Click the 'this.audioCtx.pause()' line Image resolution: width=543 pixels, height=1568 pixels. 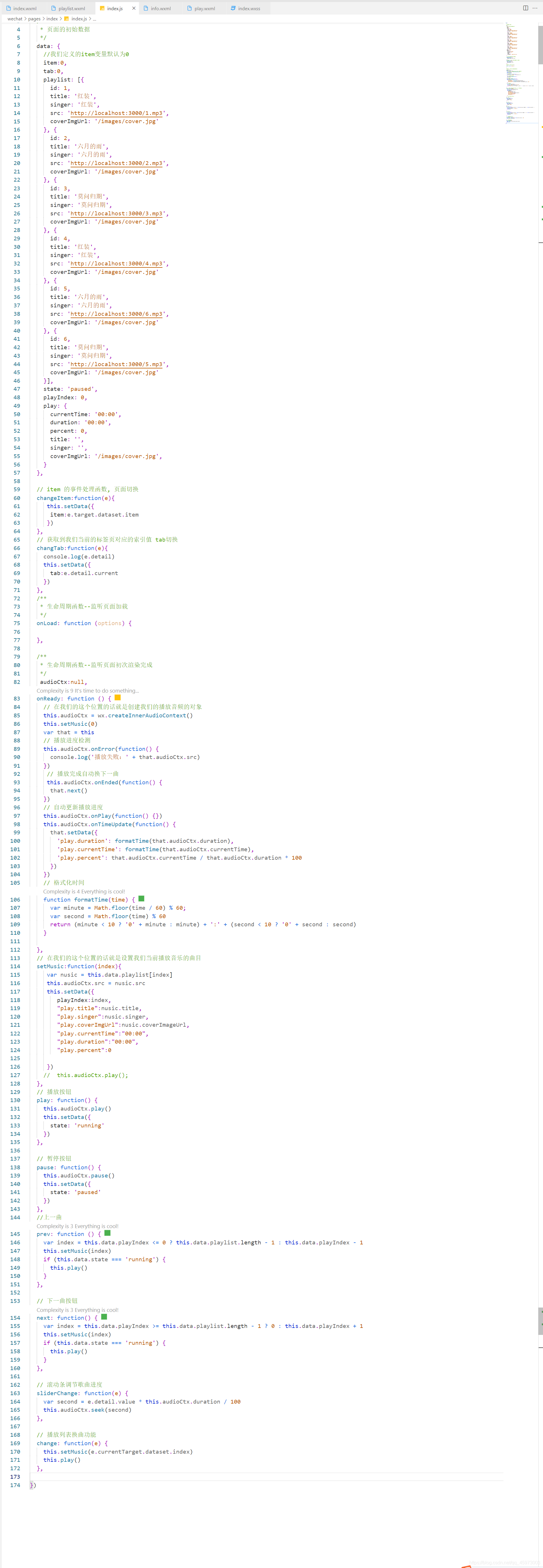coord(79,1176)
